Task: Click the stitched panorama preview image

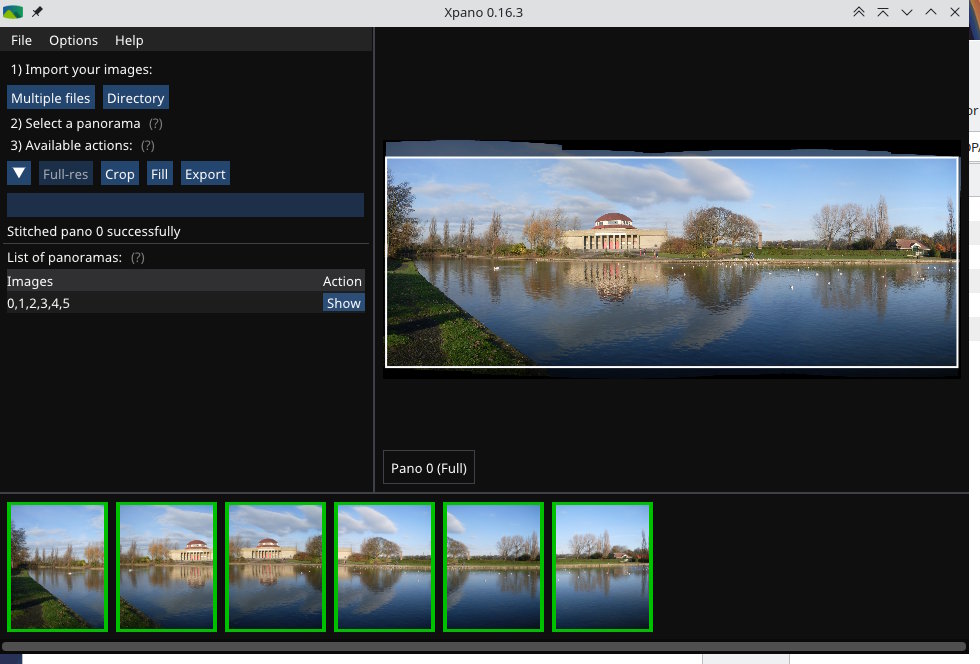Action: 671,261
